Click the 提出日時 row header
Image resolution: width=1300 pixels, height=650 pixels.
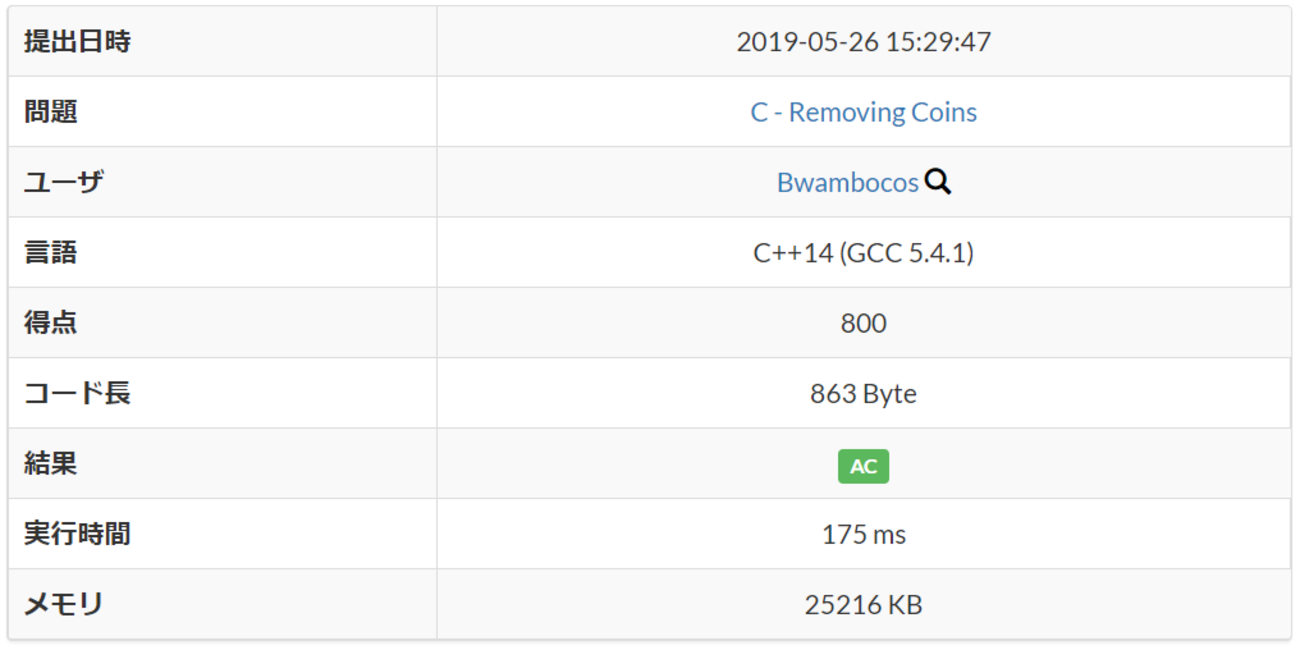point(77,42)
